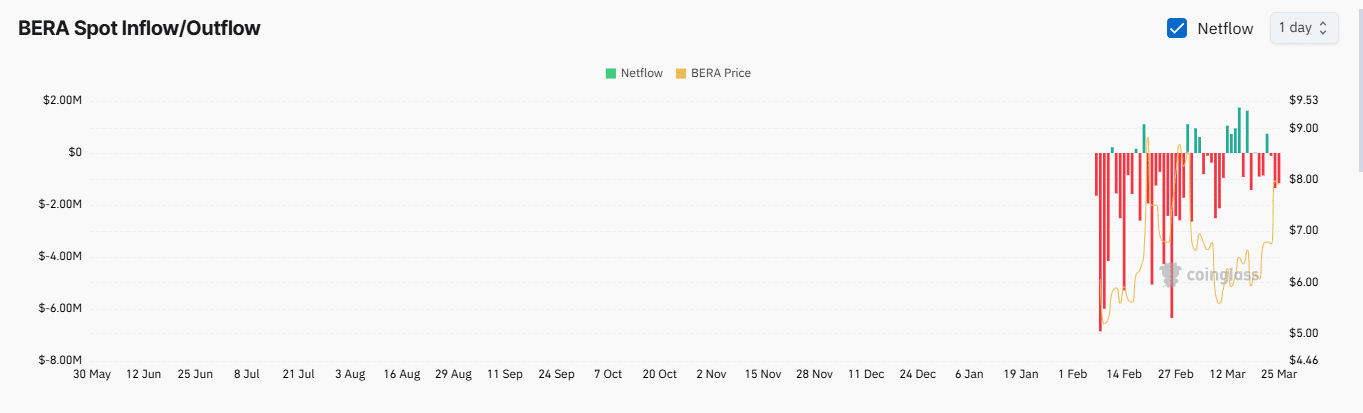Screen dimensions: 1363x413
Task: Click the 14 Feb date axis label
Action: (1124, 374)
